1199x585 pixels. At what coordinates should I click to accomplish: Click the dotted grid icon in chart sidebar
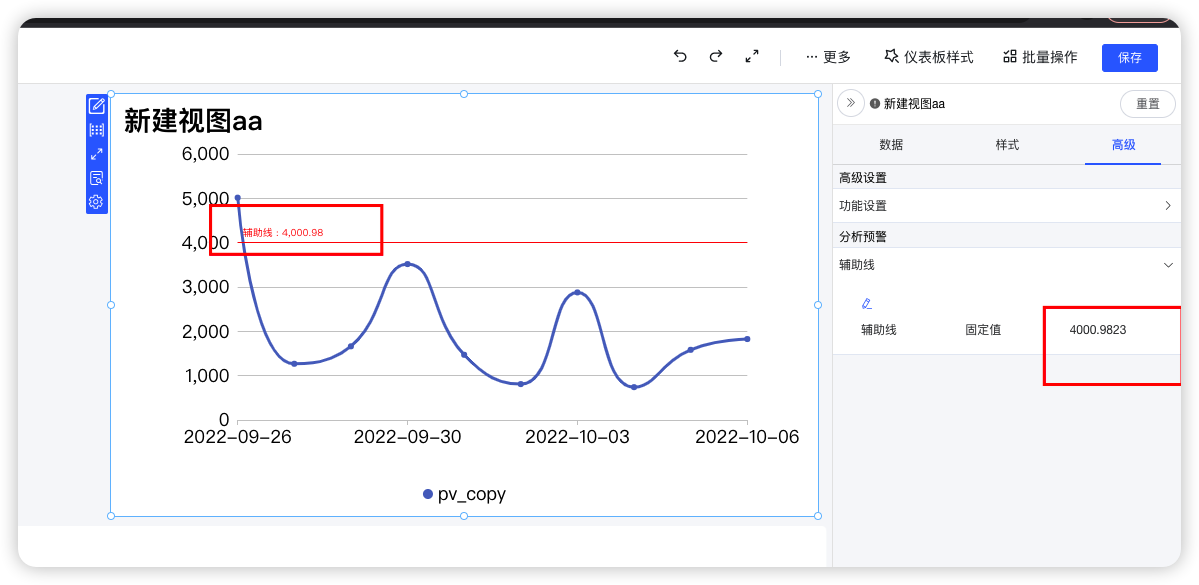tap(96, 130)
